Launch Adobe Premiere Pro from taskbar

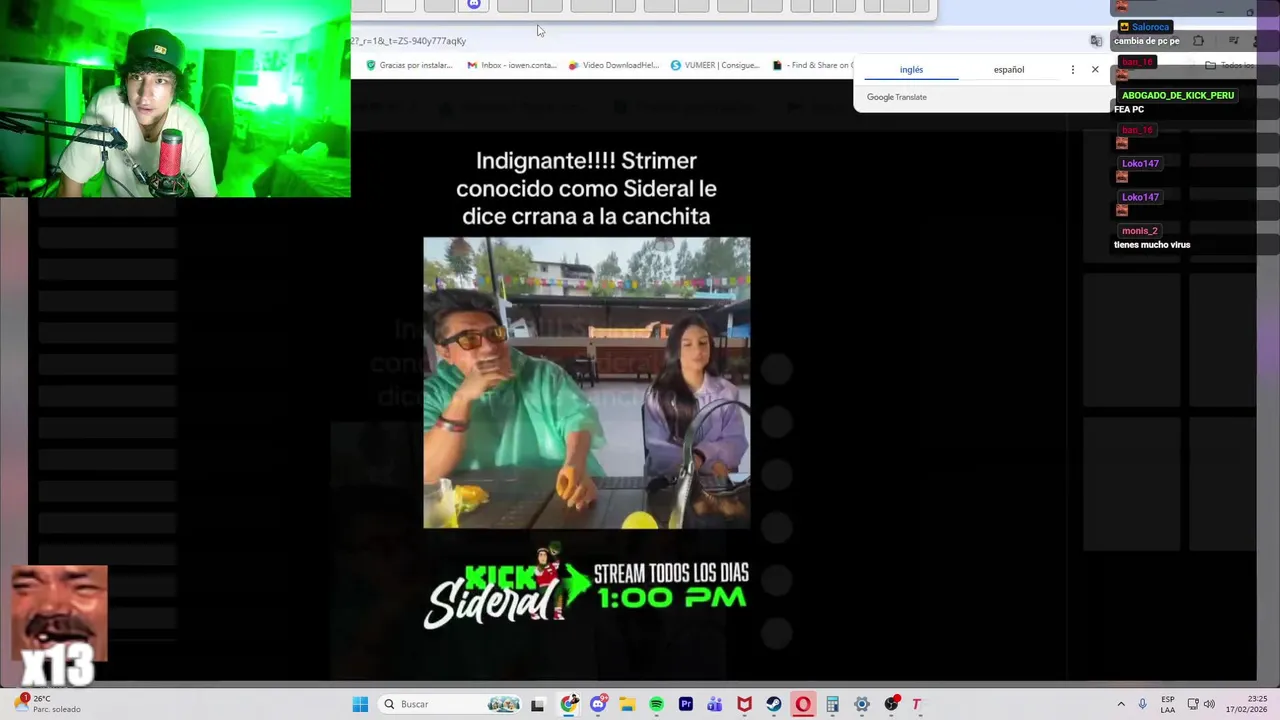[686, 704]
